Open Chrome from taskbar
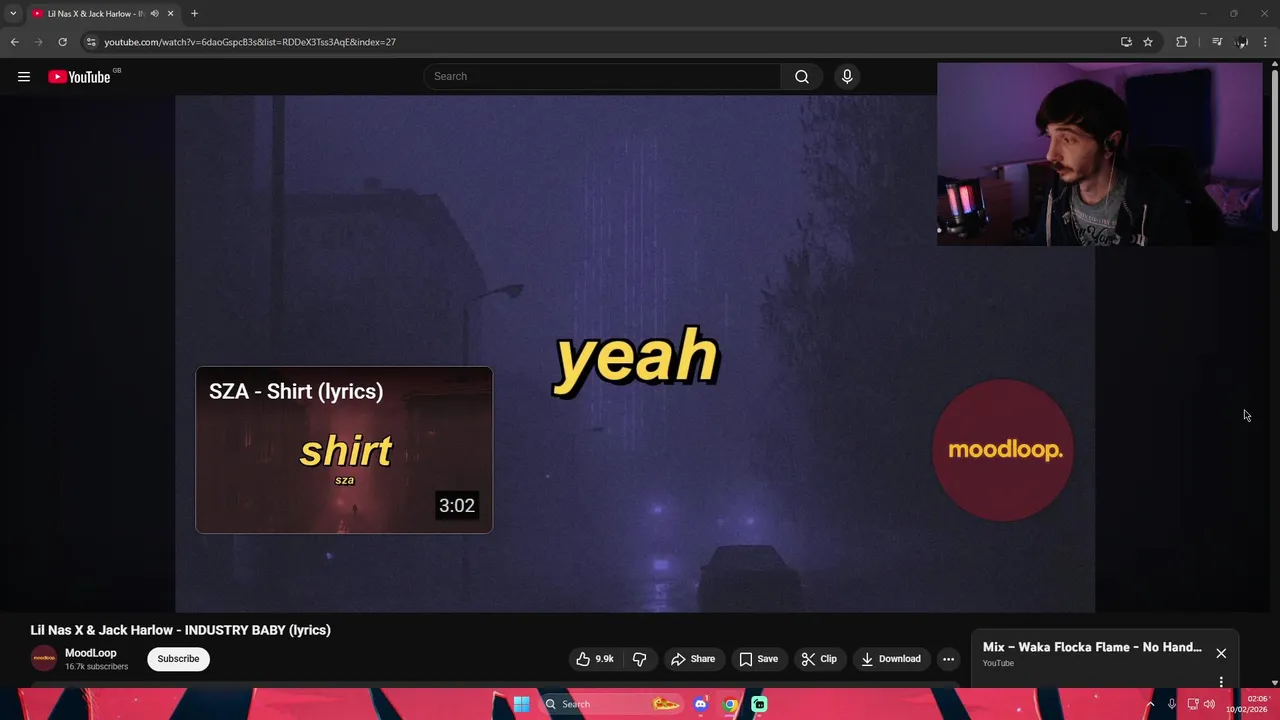The height and width of the screenshot is (720, 1280). coord(730,704)
